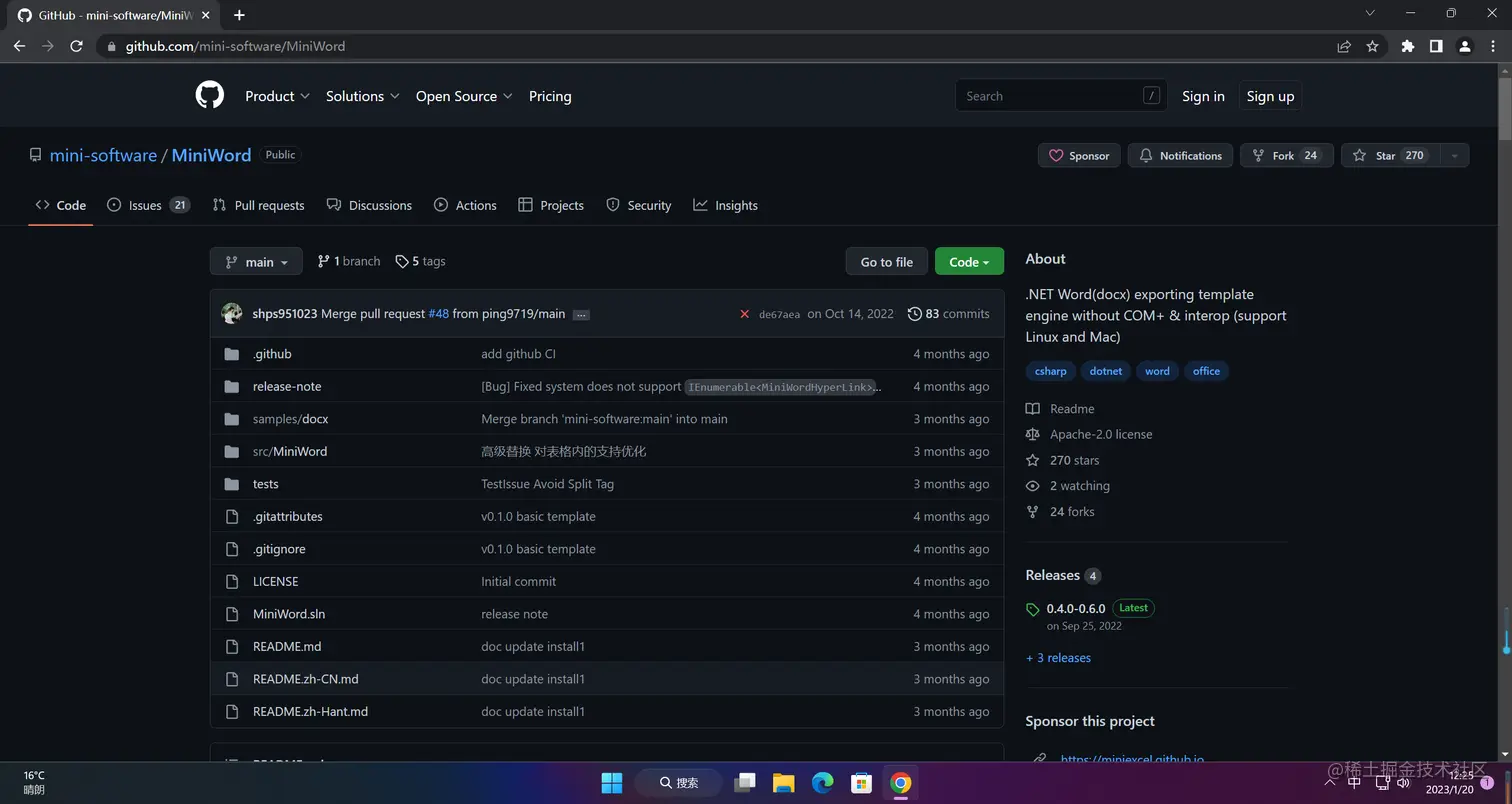Expand the Solutions menu
Screen dimensions: 1512x804
click(x=362, y=96)
